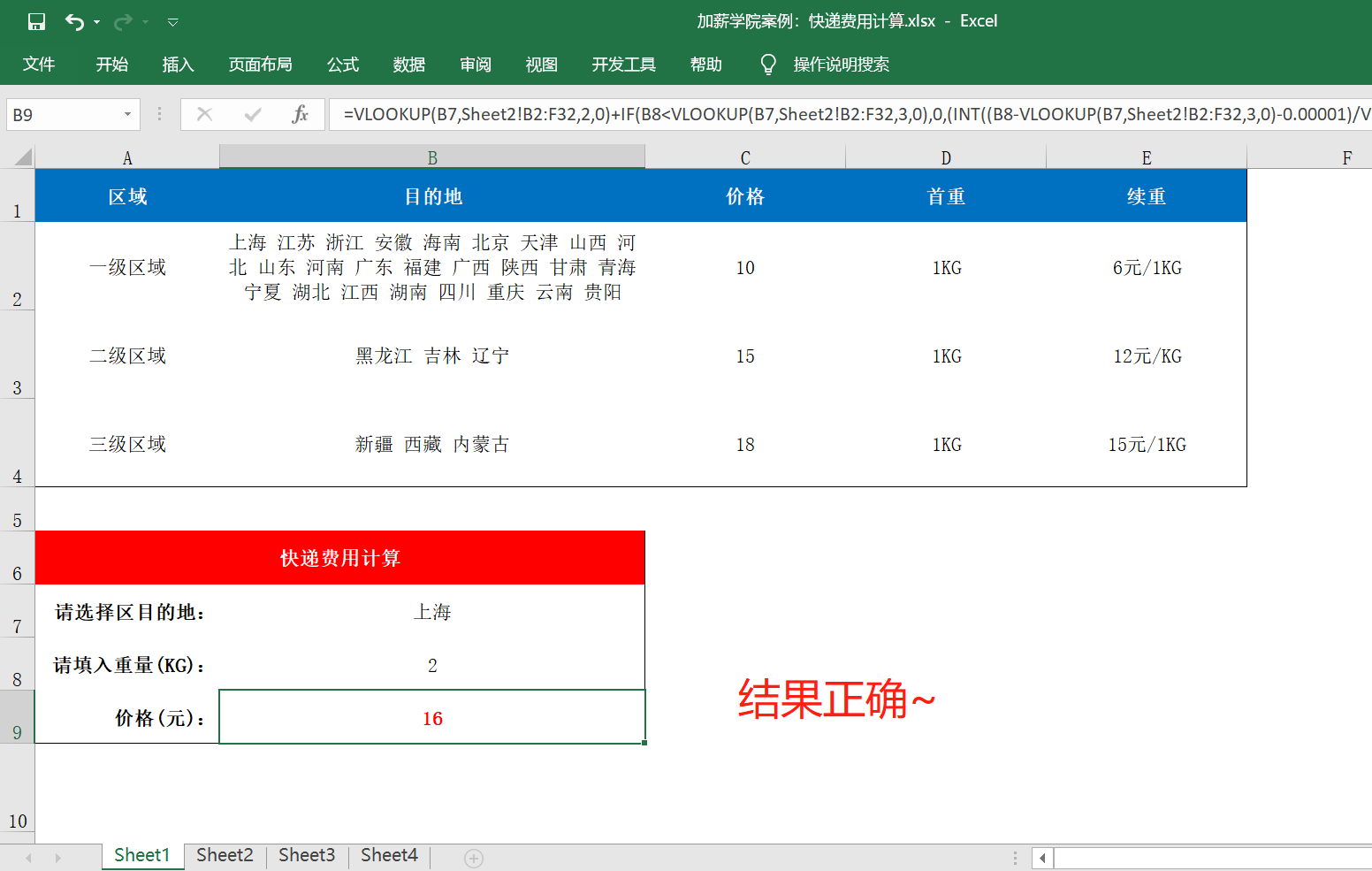Screen dimensions: 1372x871
Task: Click the 15元/1KG cell
Action: point(1147,443)
